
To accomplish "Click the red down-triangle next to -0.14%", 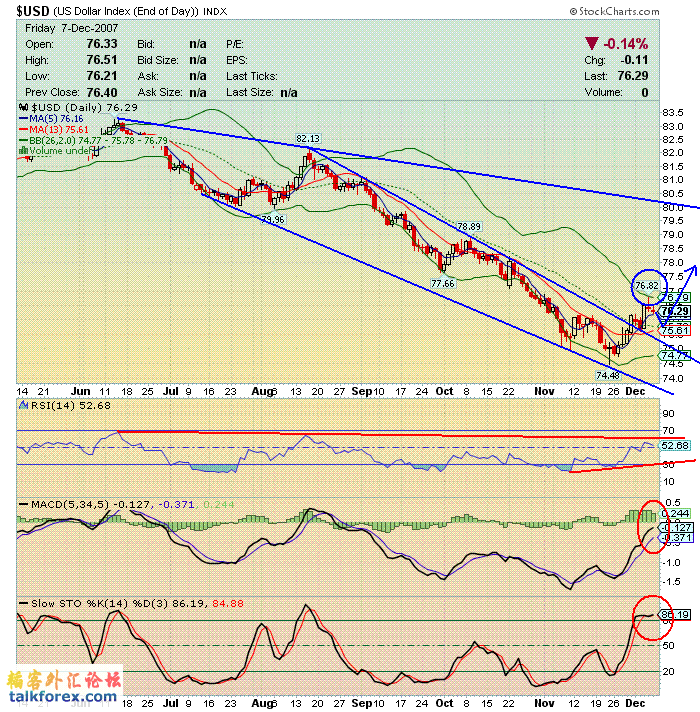I will [592, 44].
